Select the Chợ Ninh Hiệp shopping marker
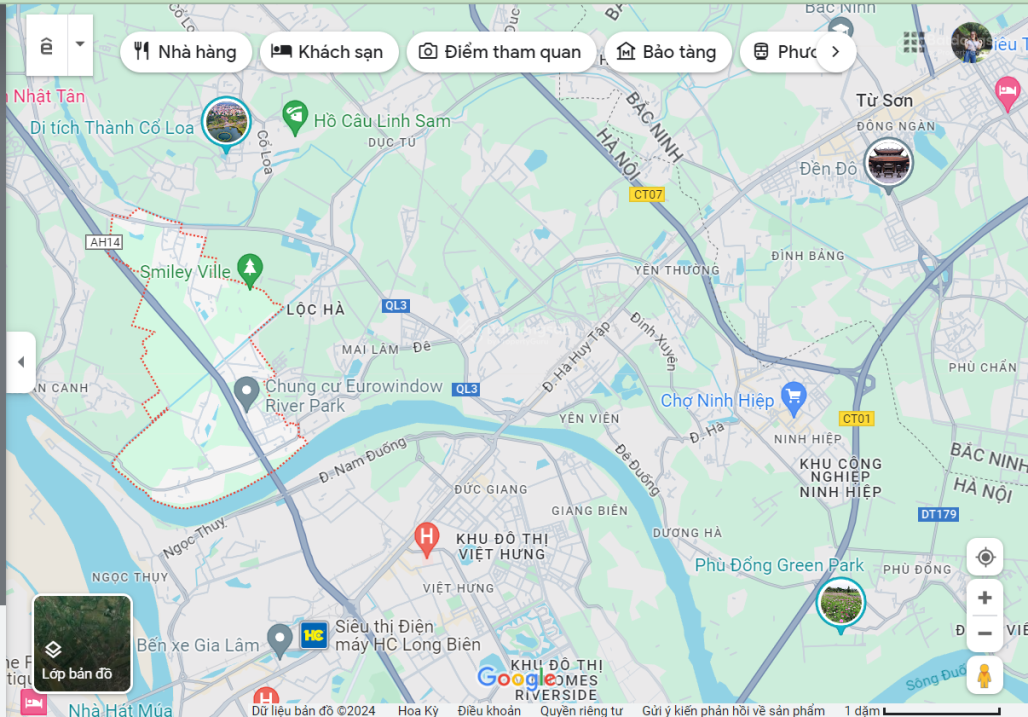The image size is (1028, 717). pos(794,397)
